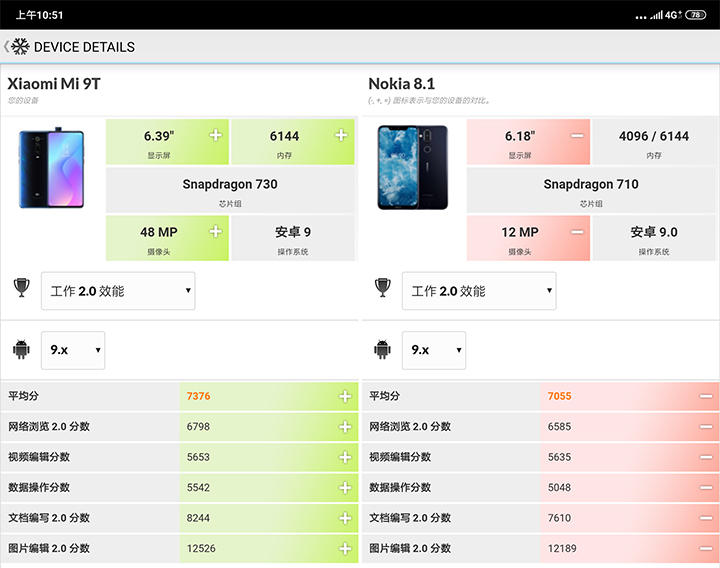The height and width of the screenshot is (568, 720).
Task: Tap the minus icon on 12 MP tile
Action: coord(577,232)
